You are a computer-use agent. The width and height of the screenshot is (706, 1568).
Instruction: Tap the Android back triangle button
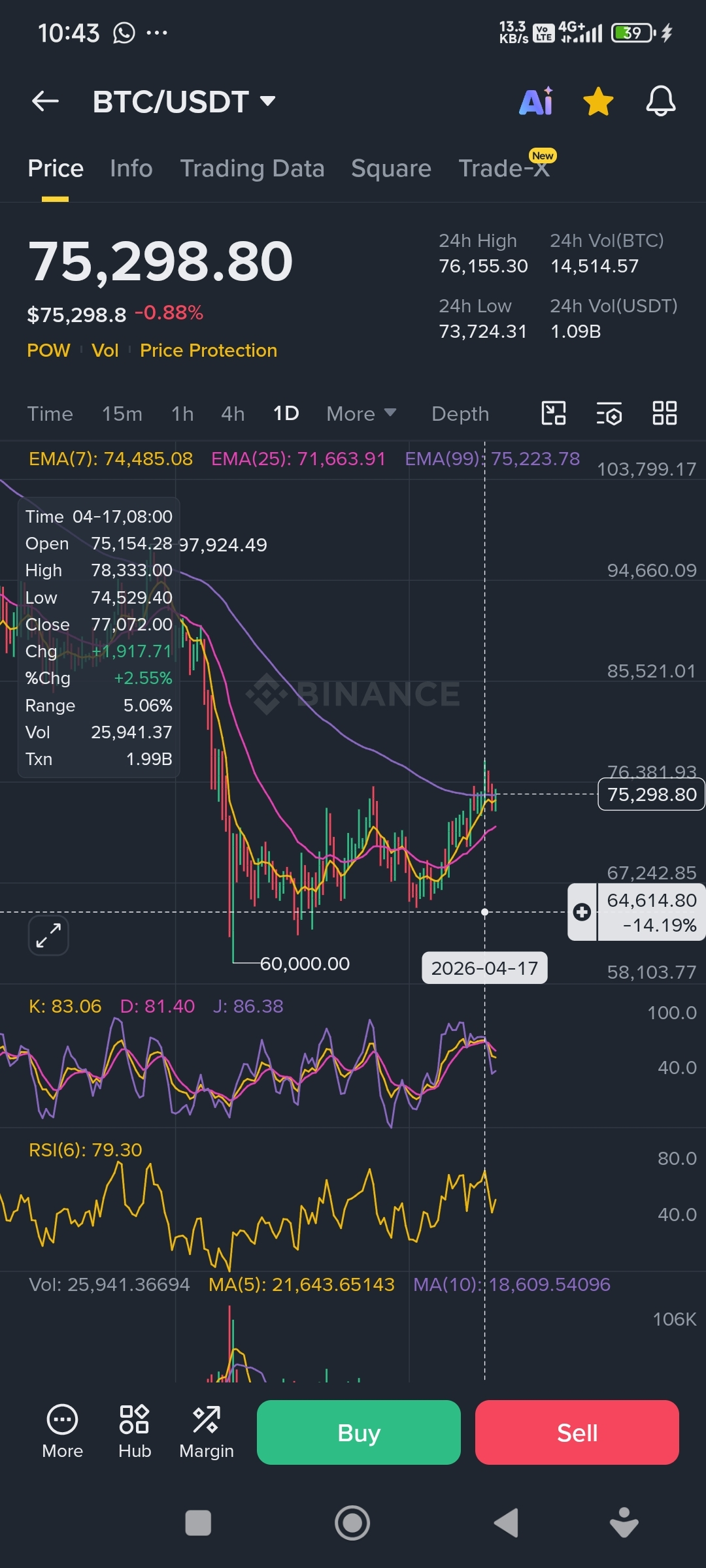506,1523
